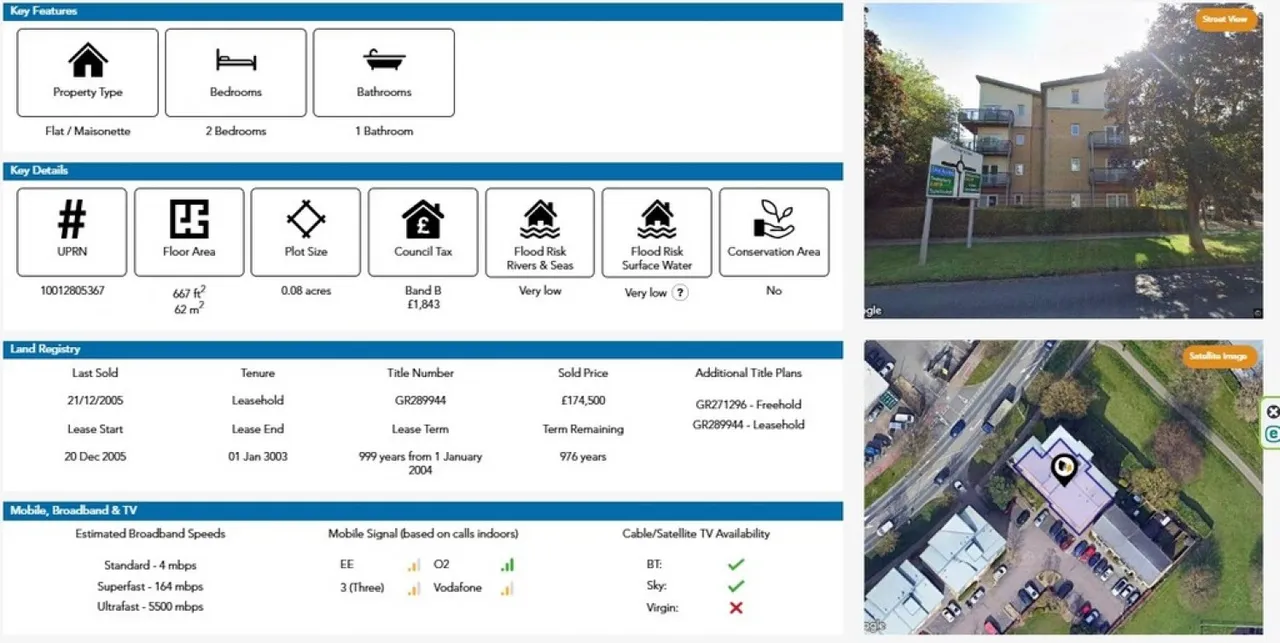Click the EE mobile signal bars
This screenshot has width=1280, height=643.
pos(413,565)
